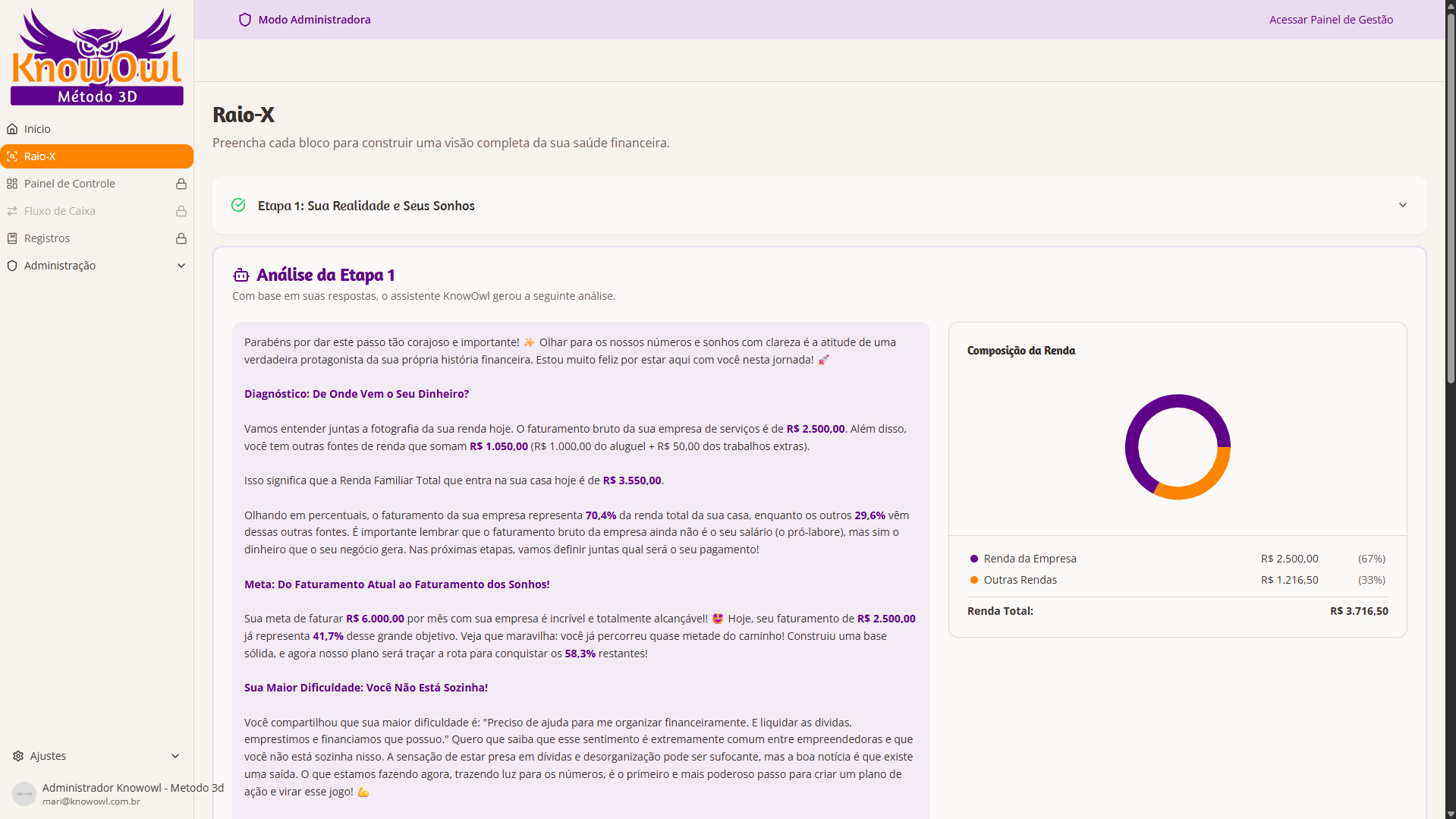Click the Raio-X scan icon

point(12,156)
